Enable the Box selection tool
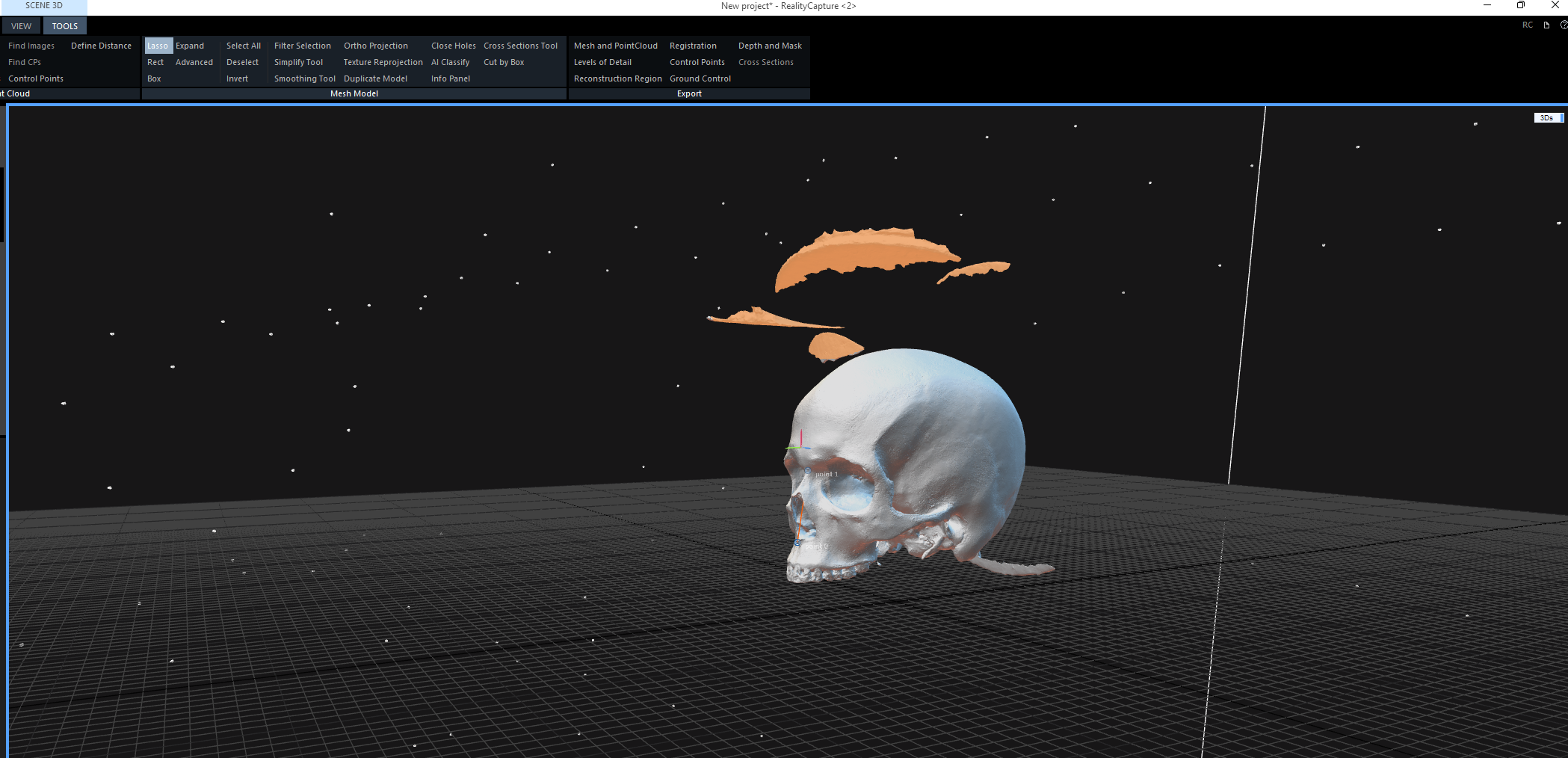The width and height of the screenshot is (1568, 758). pos(154,78)
